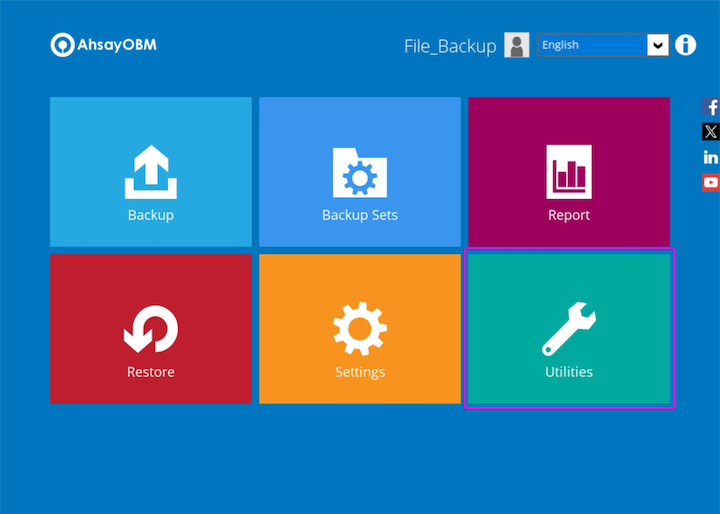Click the Report bar chart icon

coord(568,171)
